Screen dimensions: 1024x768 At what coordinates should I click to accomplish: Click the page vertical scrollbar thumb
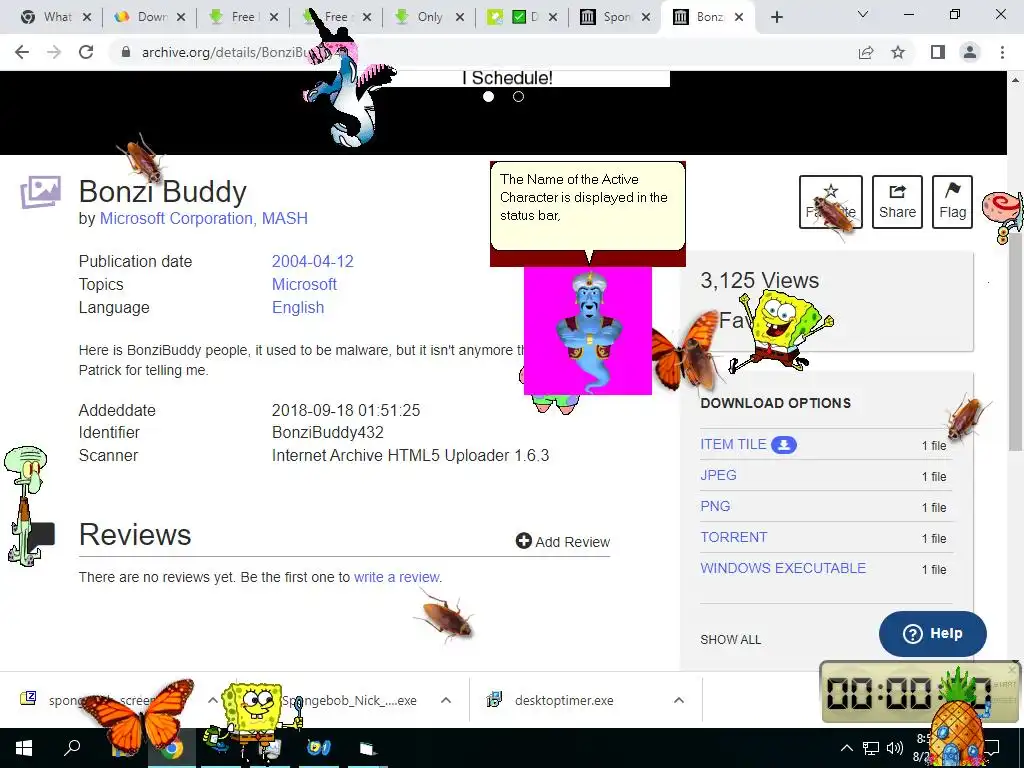pos(1015,340)
